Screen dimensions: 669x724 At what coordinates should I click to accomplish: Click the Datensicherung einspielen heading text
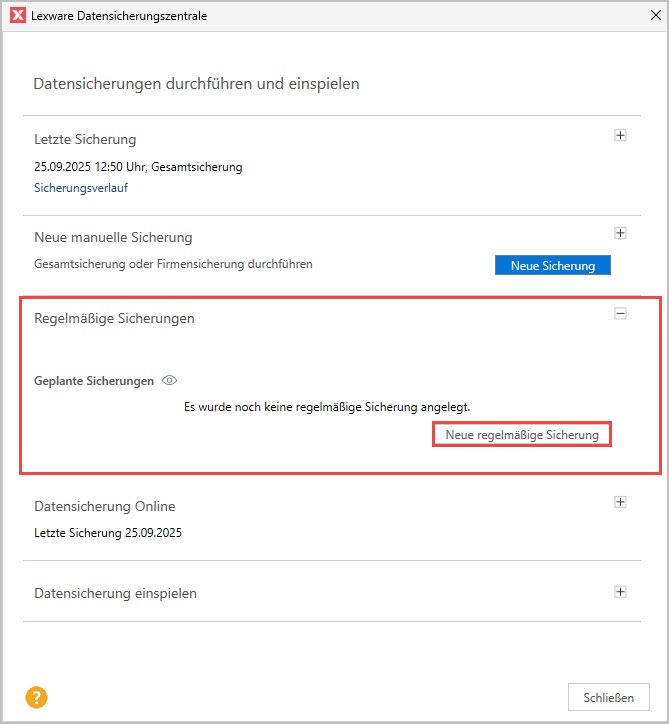[x=115, y=594]
